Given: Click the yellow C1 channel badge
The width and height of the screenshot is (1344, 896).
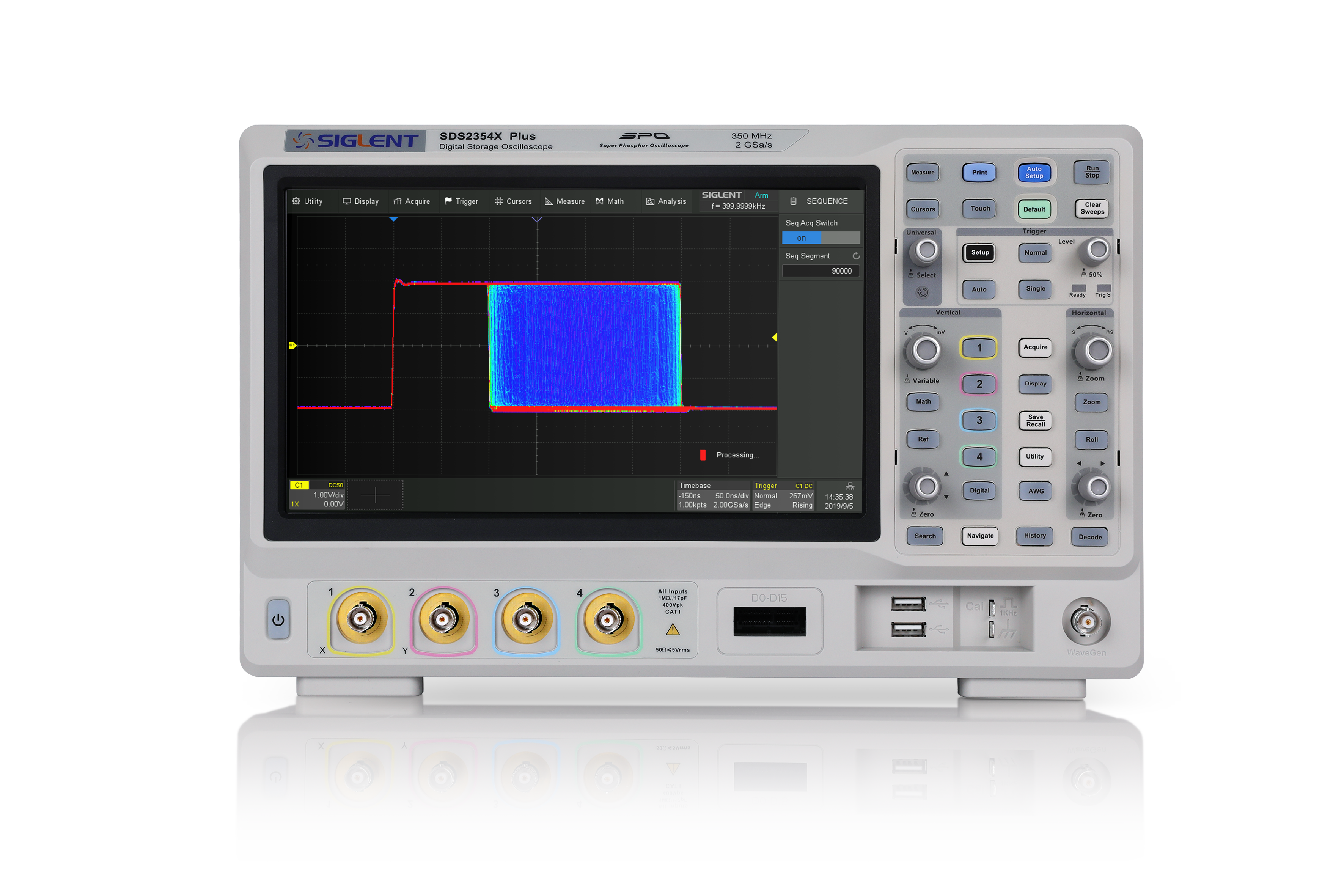Looking at the screenshot, I should point(299,485).
